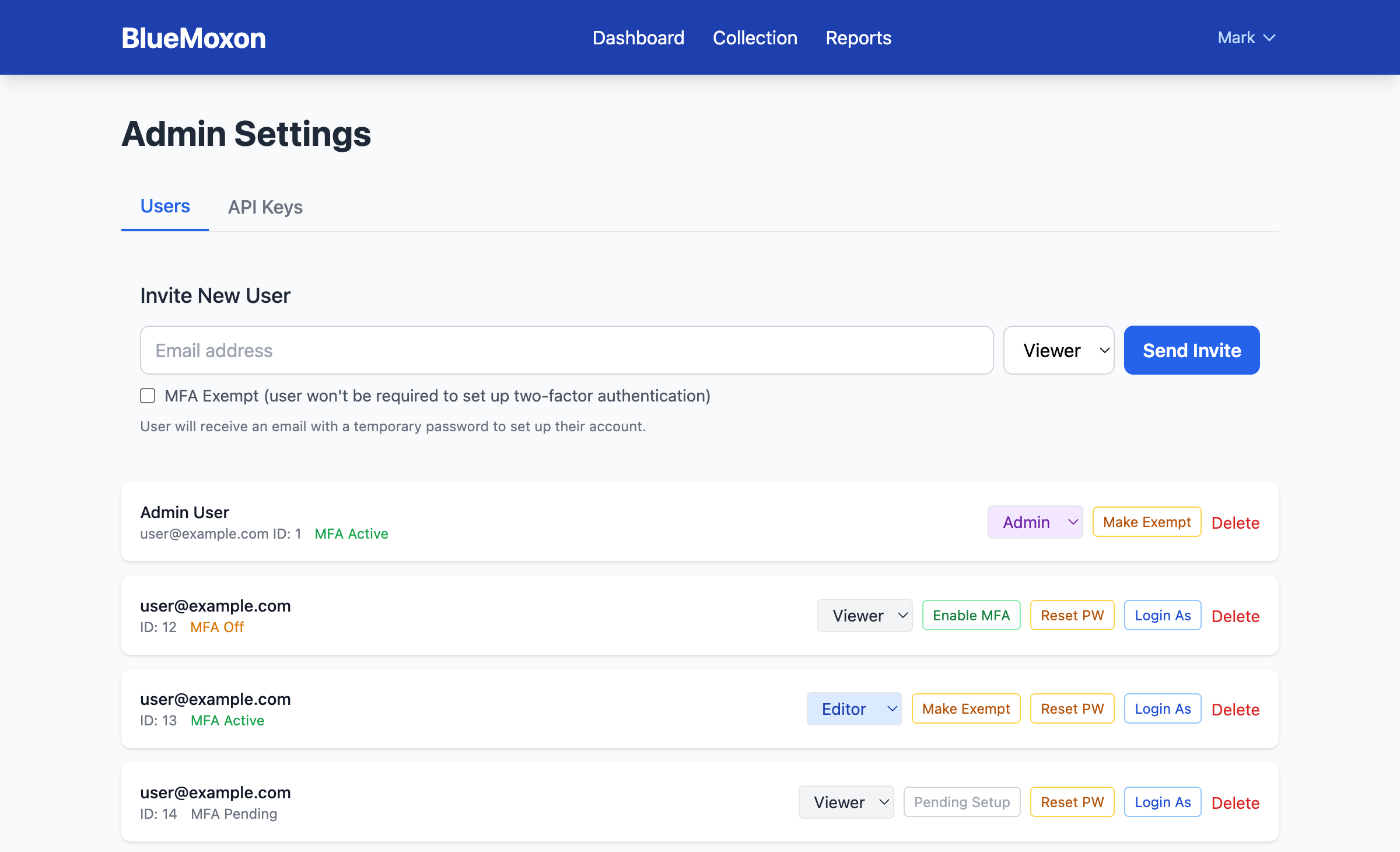Screen dimensions: 1400x852
Task: Click the BlueMoxon logo
Action: [193, 39]
